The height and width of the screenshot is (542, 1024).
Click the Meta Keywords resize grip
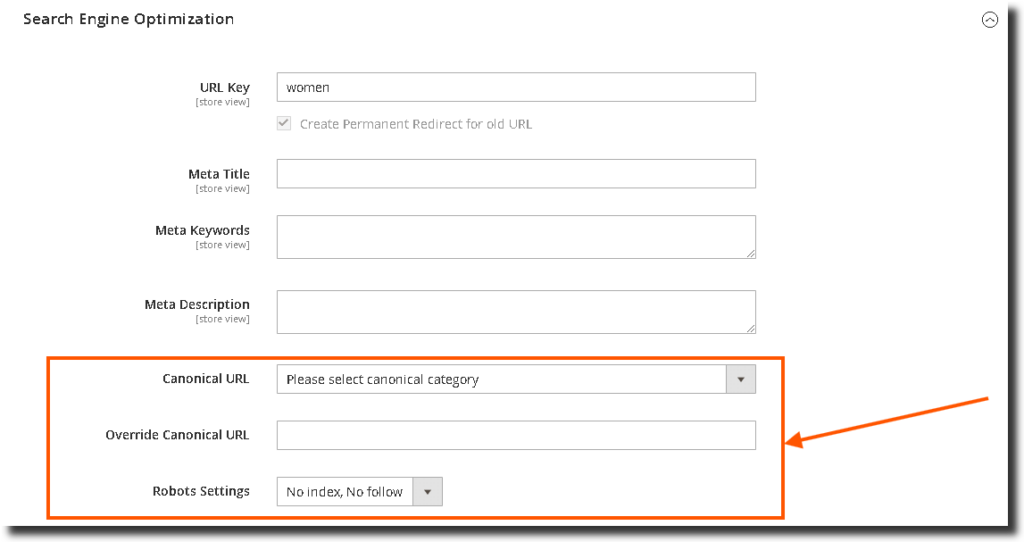point(750,252)
